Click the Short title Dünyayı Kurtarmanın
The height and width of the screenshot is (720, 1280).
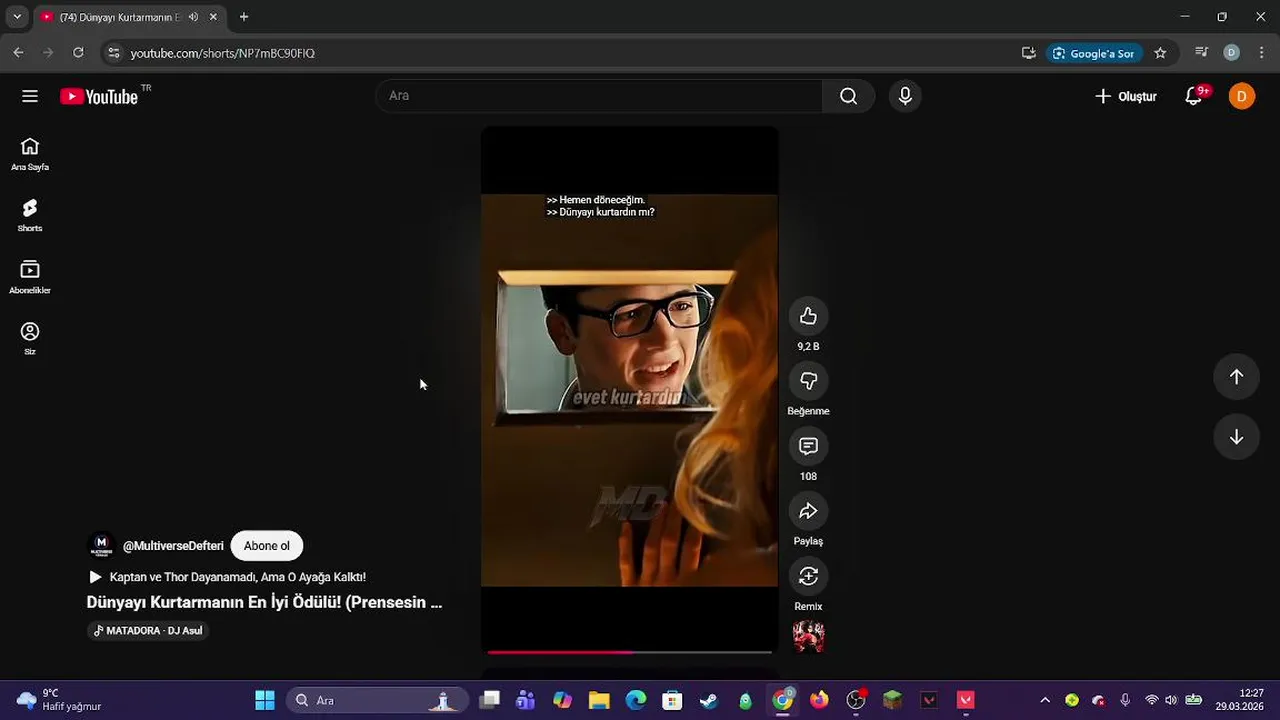pos(264,602)
